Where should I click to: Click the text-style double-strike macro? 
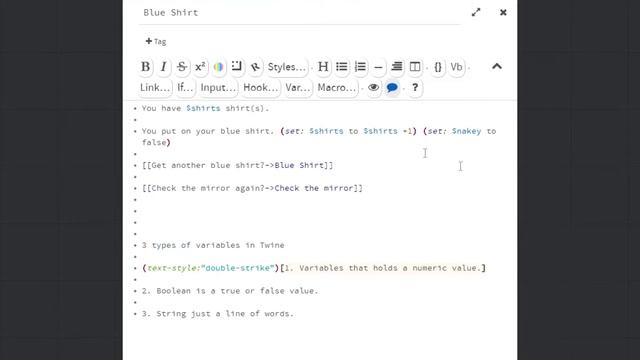point(210,268)
